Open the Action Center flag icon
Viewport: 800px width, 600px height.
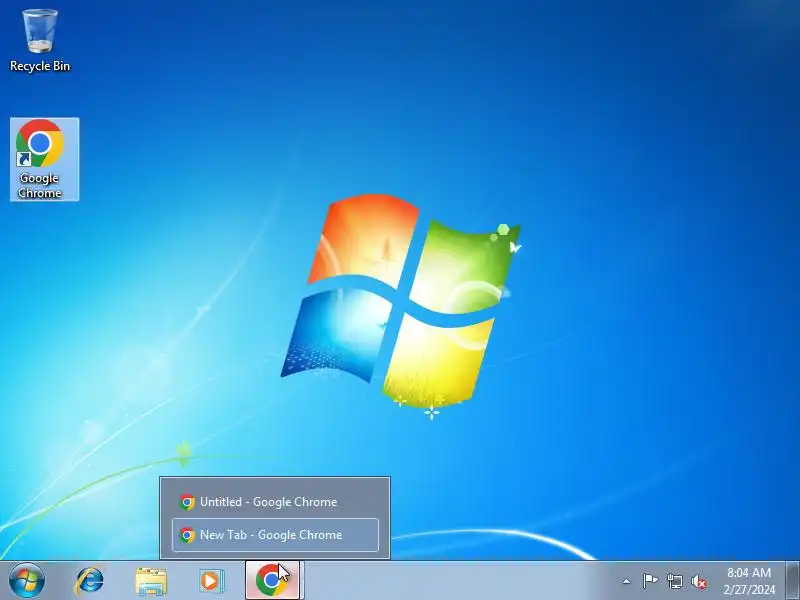tap(650, 581)
